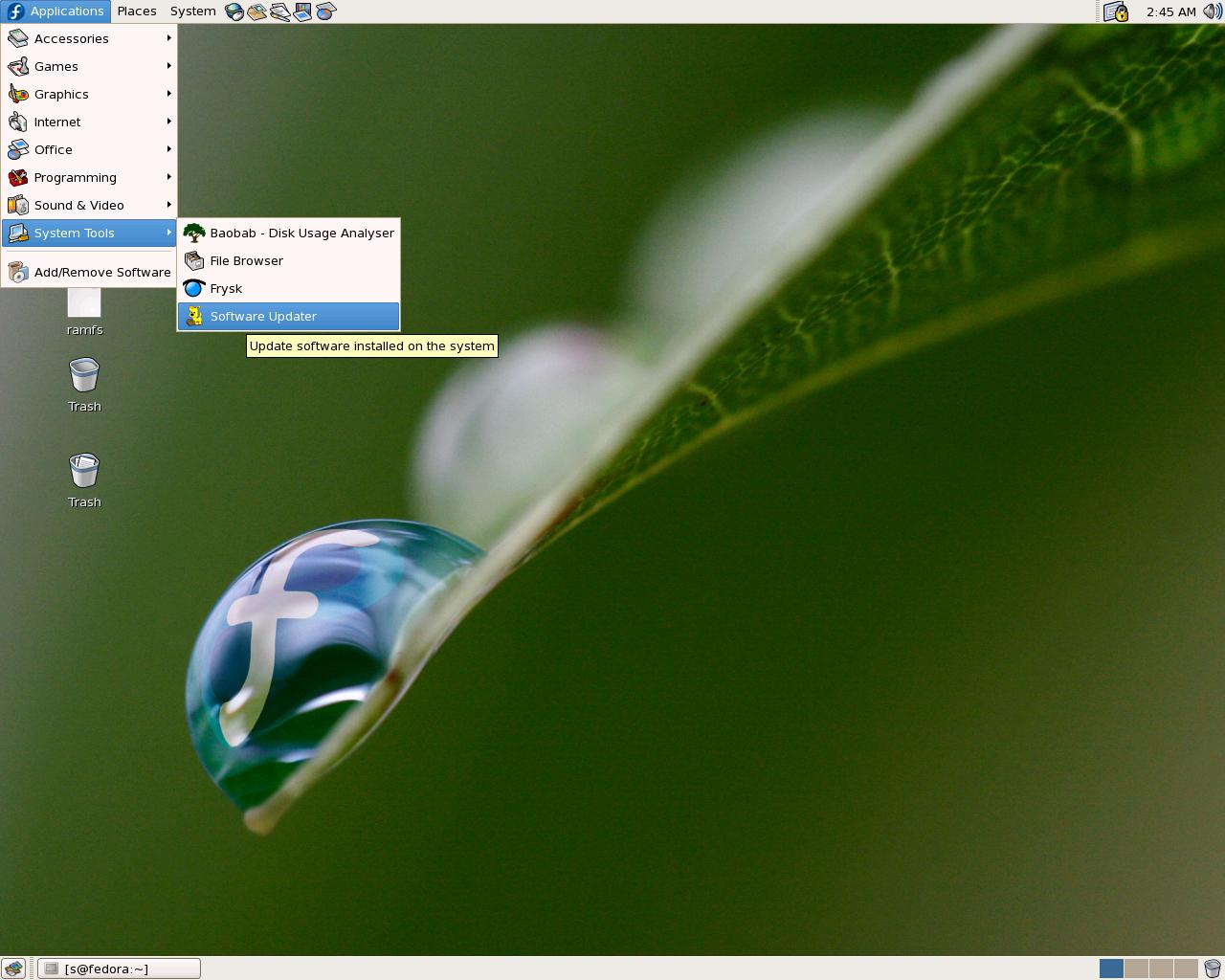Open File Browser from System Tools
Image resolution: width=1225 pixels, height=980 pixels.
point(288,260)
